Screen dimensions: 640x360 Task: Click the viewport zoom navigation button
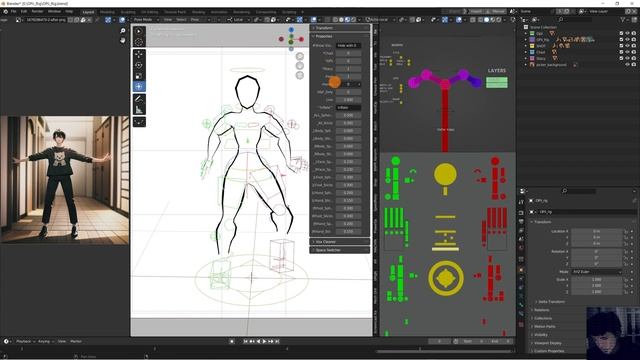pyautogui.click(x=300, y=56)
